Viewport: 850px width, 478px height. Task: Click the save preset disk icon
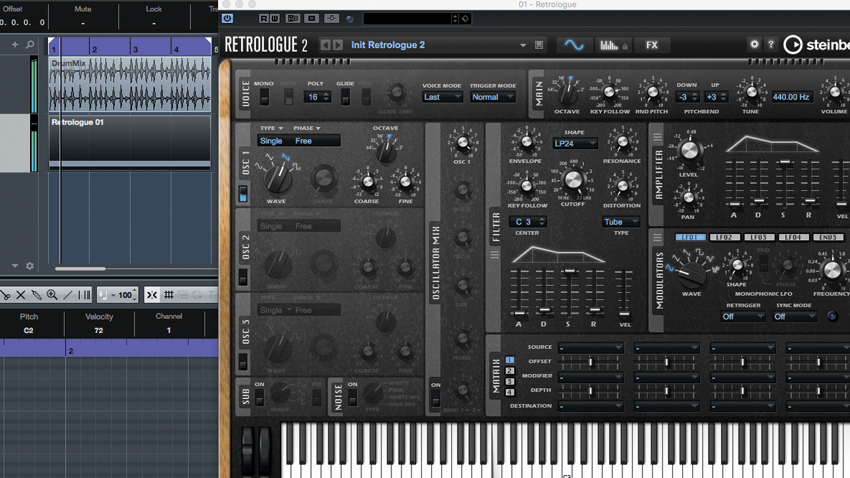pyautogui.click(x=539, y=46)
